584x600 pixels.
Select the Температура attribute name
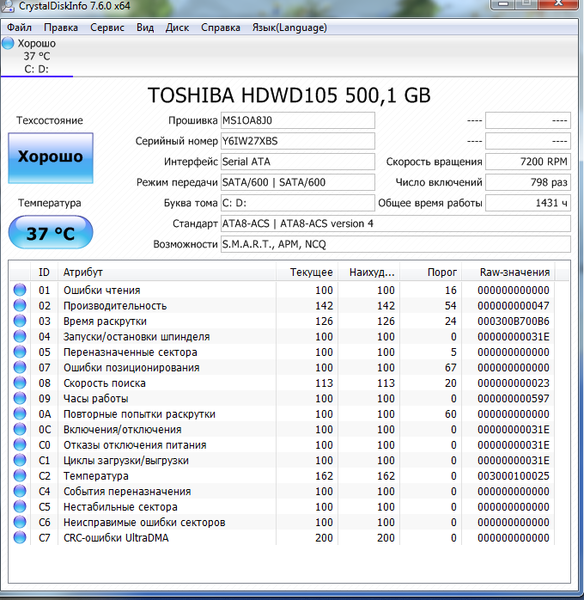(96, 476)
